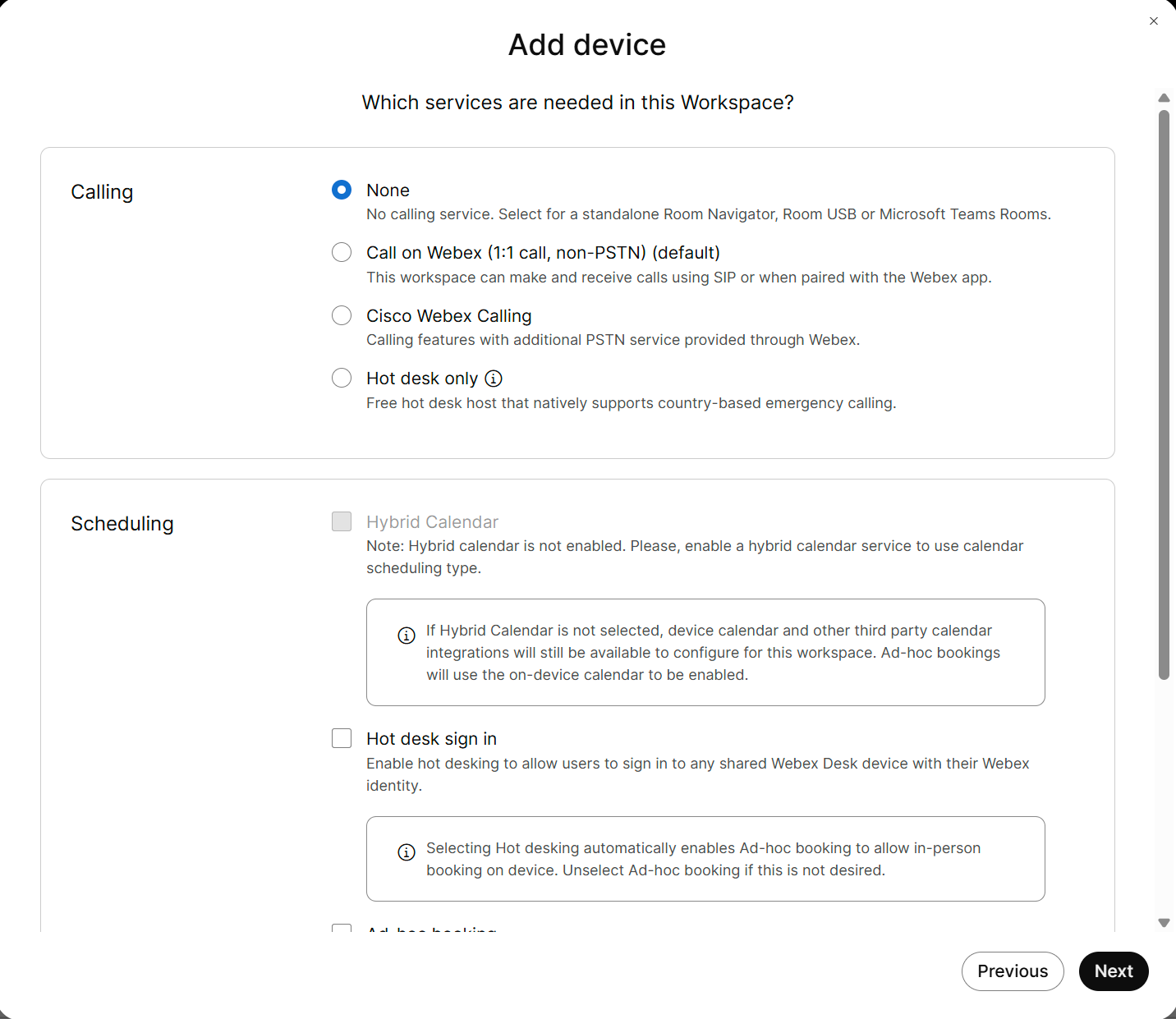This screenshot has width=1176, height=1019.
Task: Click the info icon in Hot desking notice
Action: tap(407, 852)
